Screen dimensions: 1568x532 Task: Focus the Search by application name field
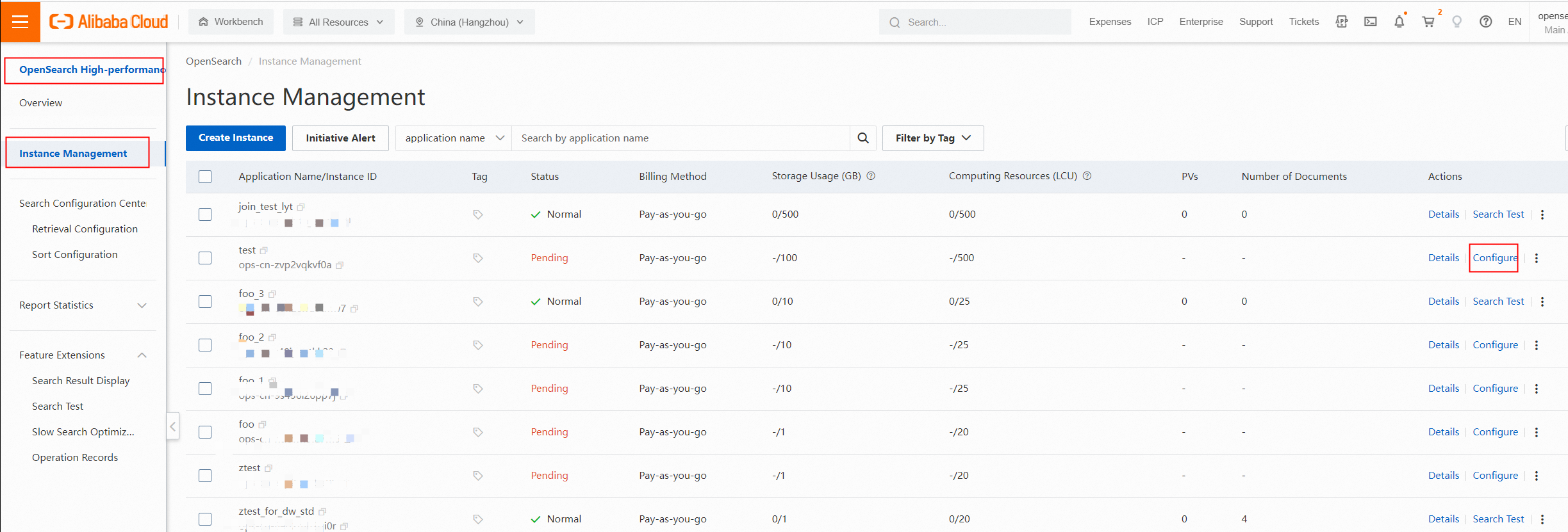pyautogui.click(x=679, y=138)
